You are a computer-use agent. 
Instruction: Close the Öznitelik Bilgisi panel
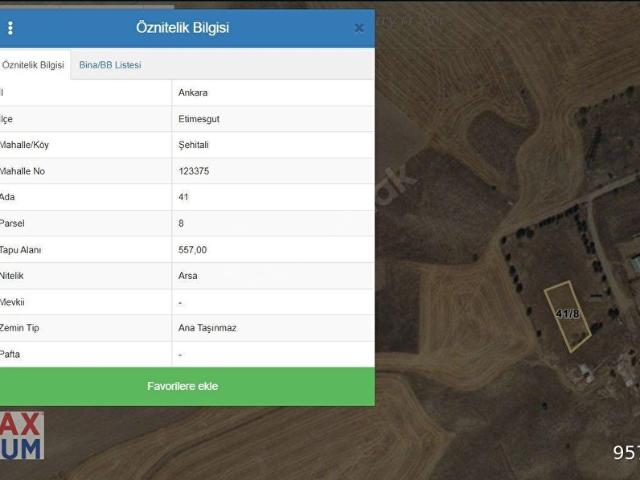pos(359,28)
